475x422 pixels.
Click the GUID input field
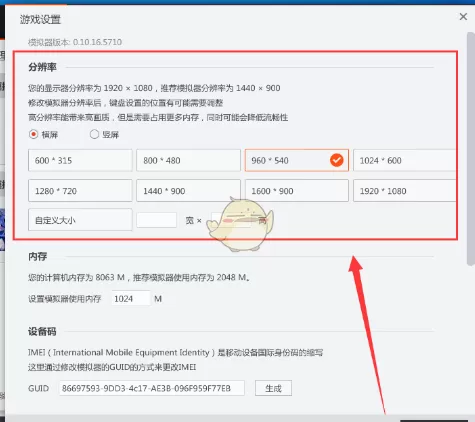(x=152, y=388)
